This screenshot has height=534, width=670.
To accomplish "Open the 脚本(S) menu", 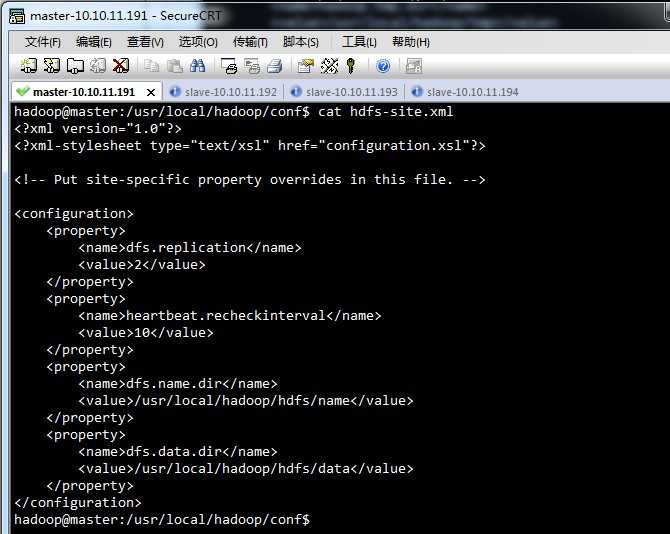I will [300, 42].
